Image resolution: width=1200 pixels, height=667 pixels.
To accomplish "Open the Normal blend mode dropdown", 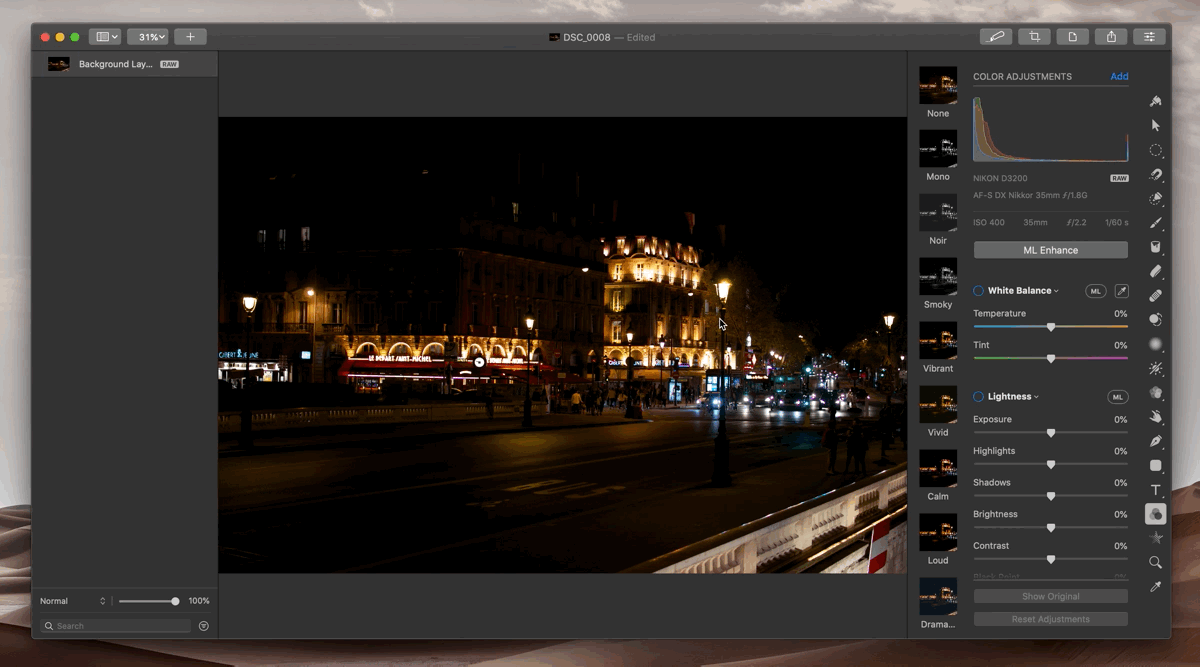I will tap(73, 601).
